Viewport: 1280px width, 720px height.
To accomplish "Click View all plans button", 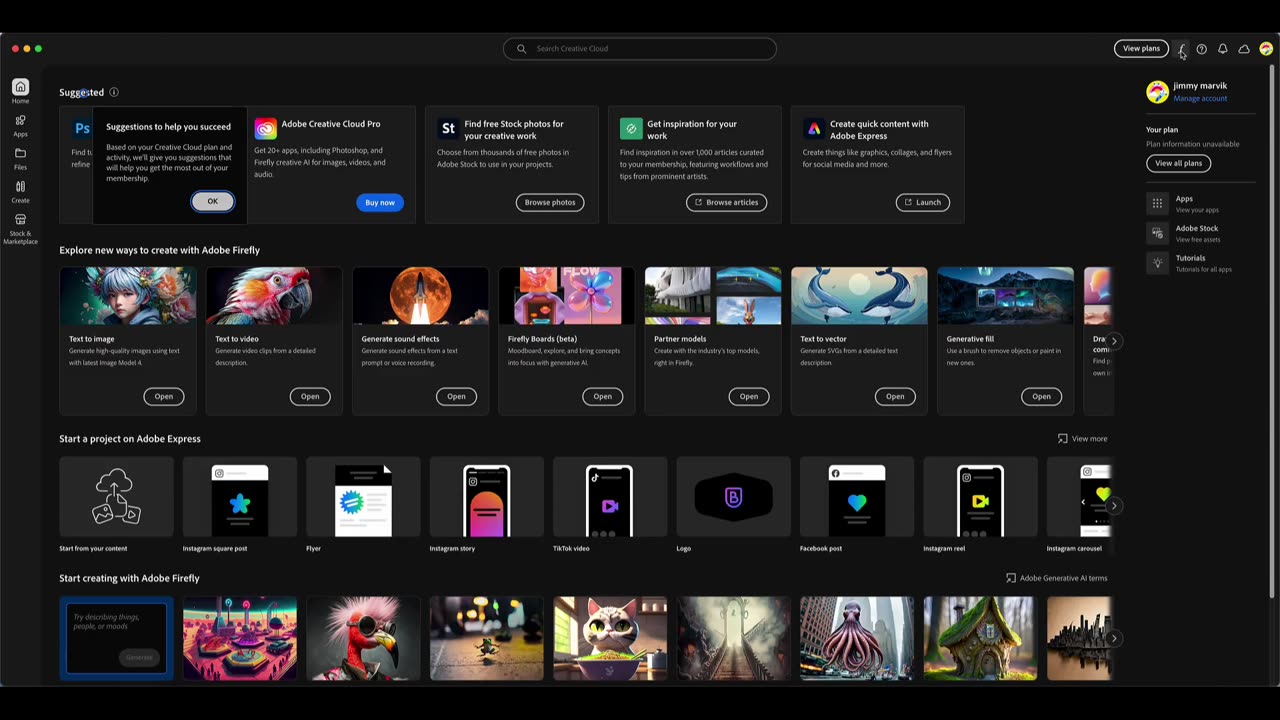I will 1179,163.
